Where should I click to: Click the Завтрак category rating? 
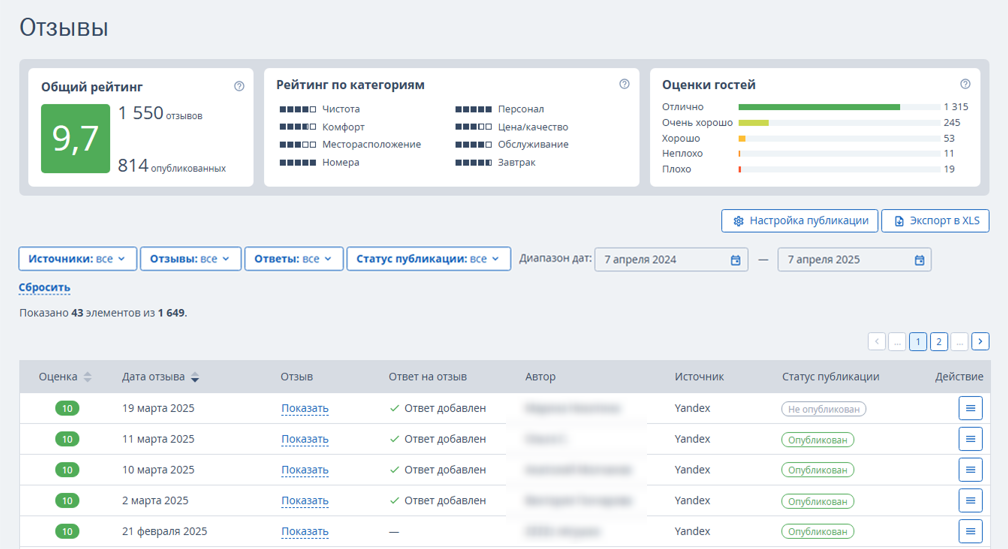tap(495, 163)
